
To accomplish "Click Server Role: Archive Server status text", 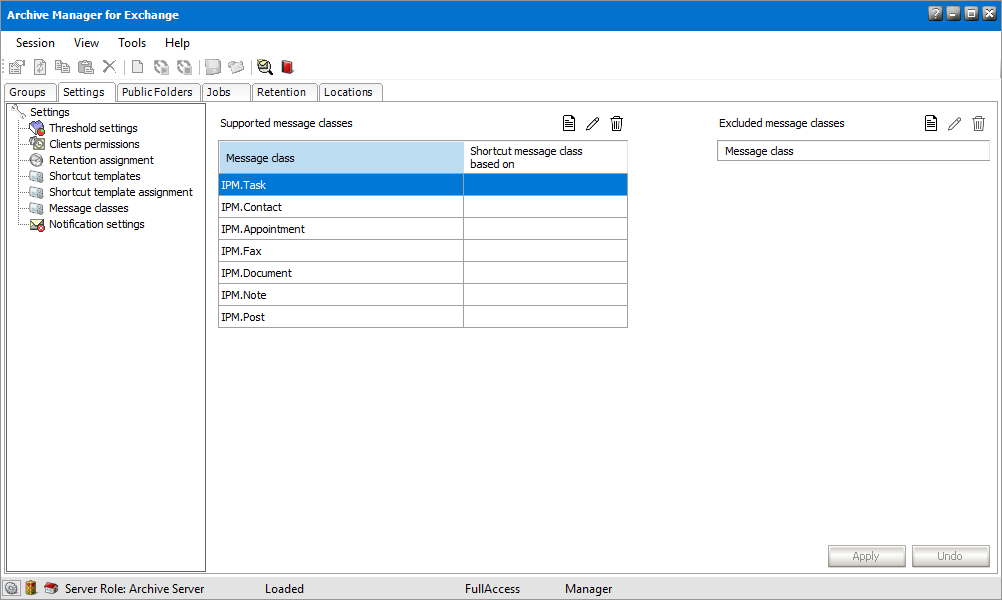I will coord(134,588).
